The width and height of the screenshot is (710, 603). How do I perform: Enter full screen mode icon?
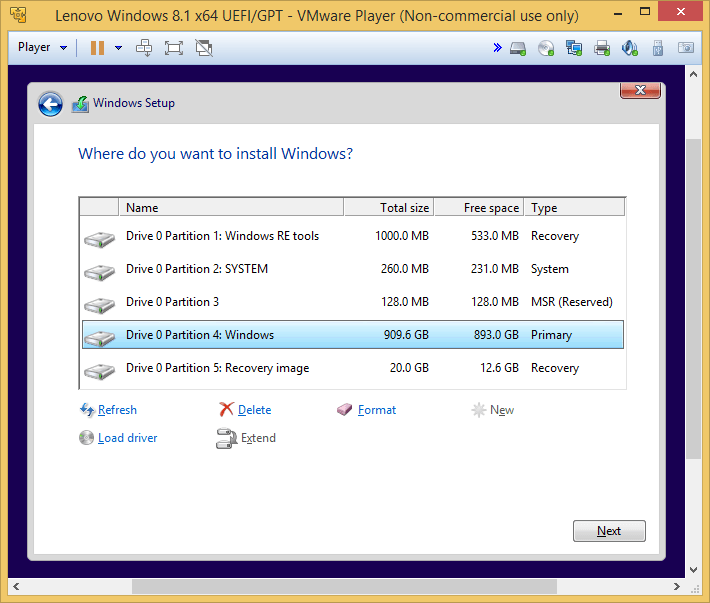tap(174, 48)
